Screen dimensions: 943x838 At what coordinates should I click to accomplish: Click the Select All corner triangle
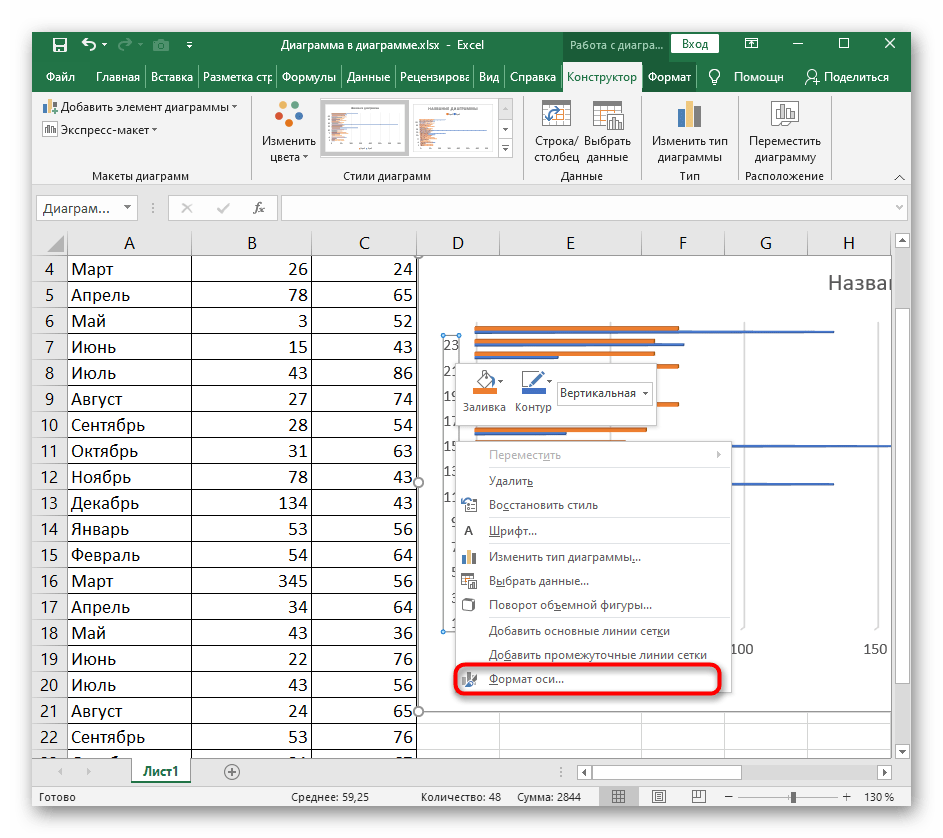55,243
